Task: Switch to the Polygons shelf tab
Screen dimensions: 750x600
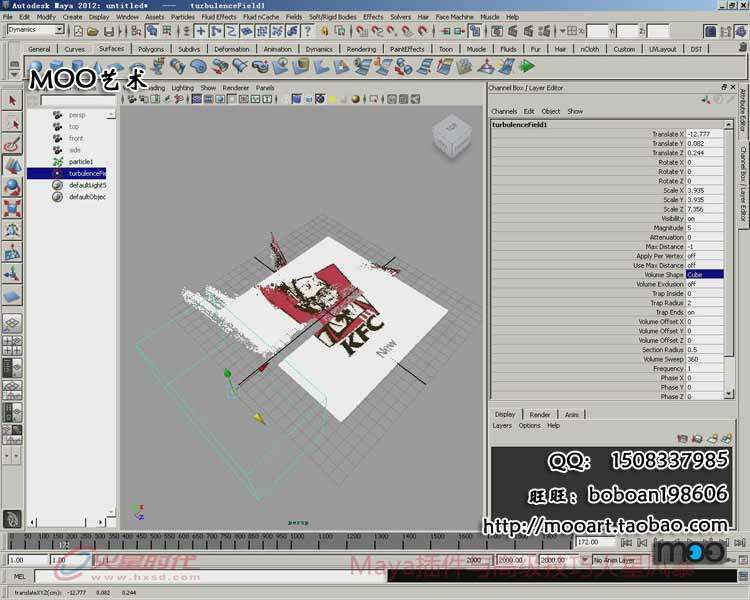Action: pyautogui.click(x=151, y=49)
